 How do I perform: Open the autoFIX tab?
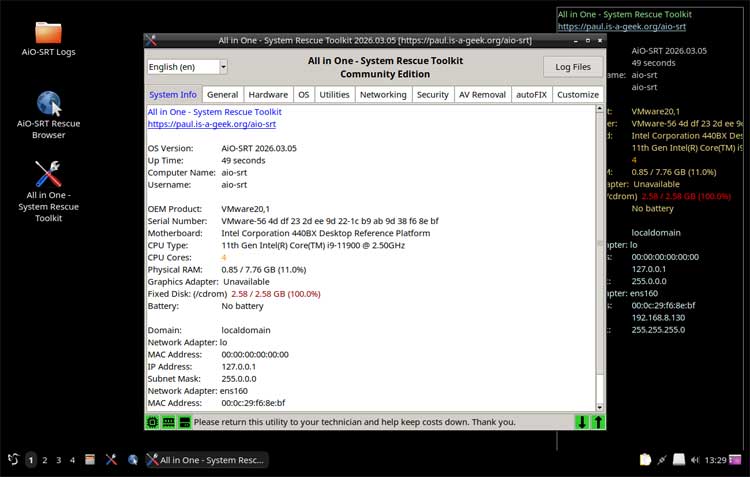point(531,95)
